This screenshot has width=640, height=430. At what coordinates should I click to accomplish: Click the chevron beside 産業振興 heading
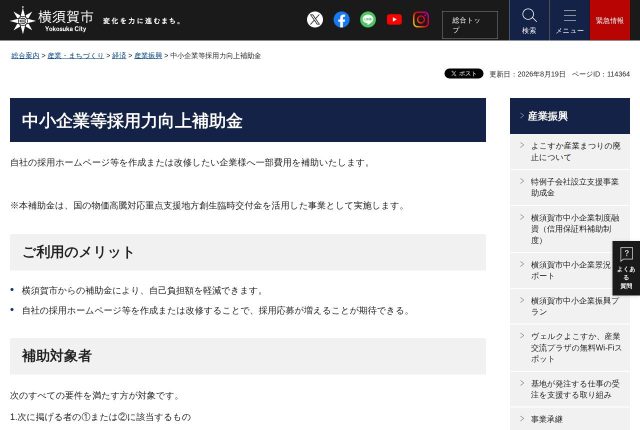pyautogui.click(x=522, y=116)
